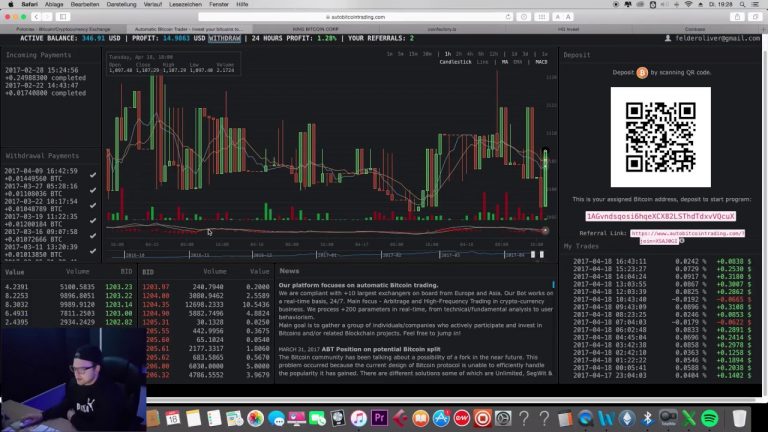Image resolution: width=768 pixels, height=432 pixels.
Task: Reload the page via address bar icon
Action: pos(508,17)
